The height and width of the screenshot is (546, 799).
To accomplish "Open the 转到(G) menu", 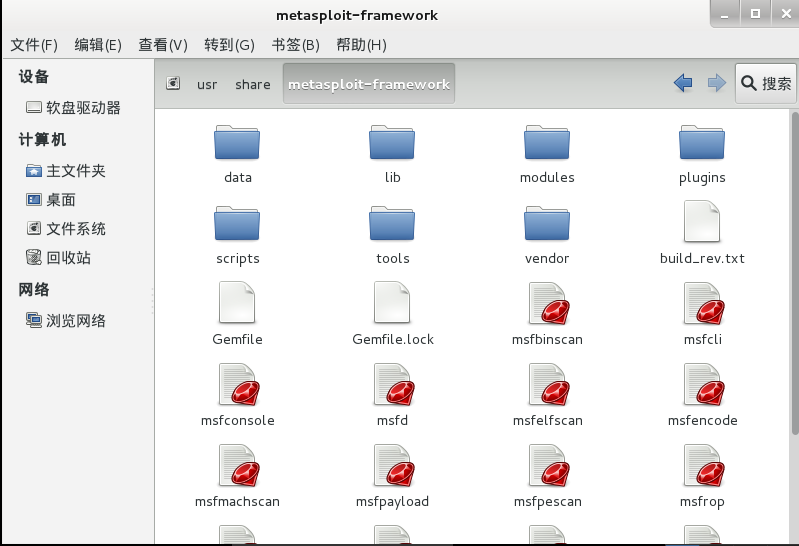I will 229,45.
